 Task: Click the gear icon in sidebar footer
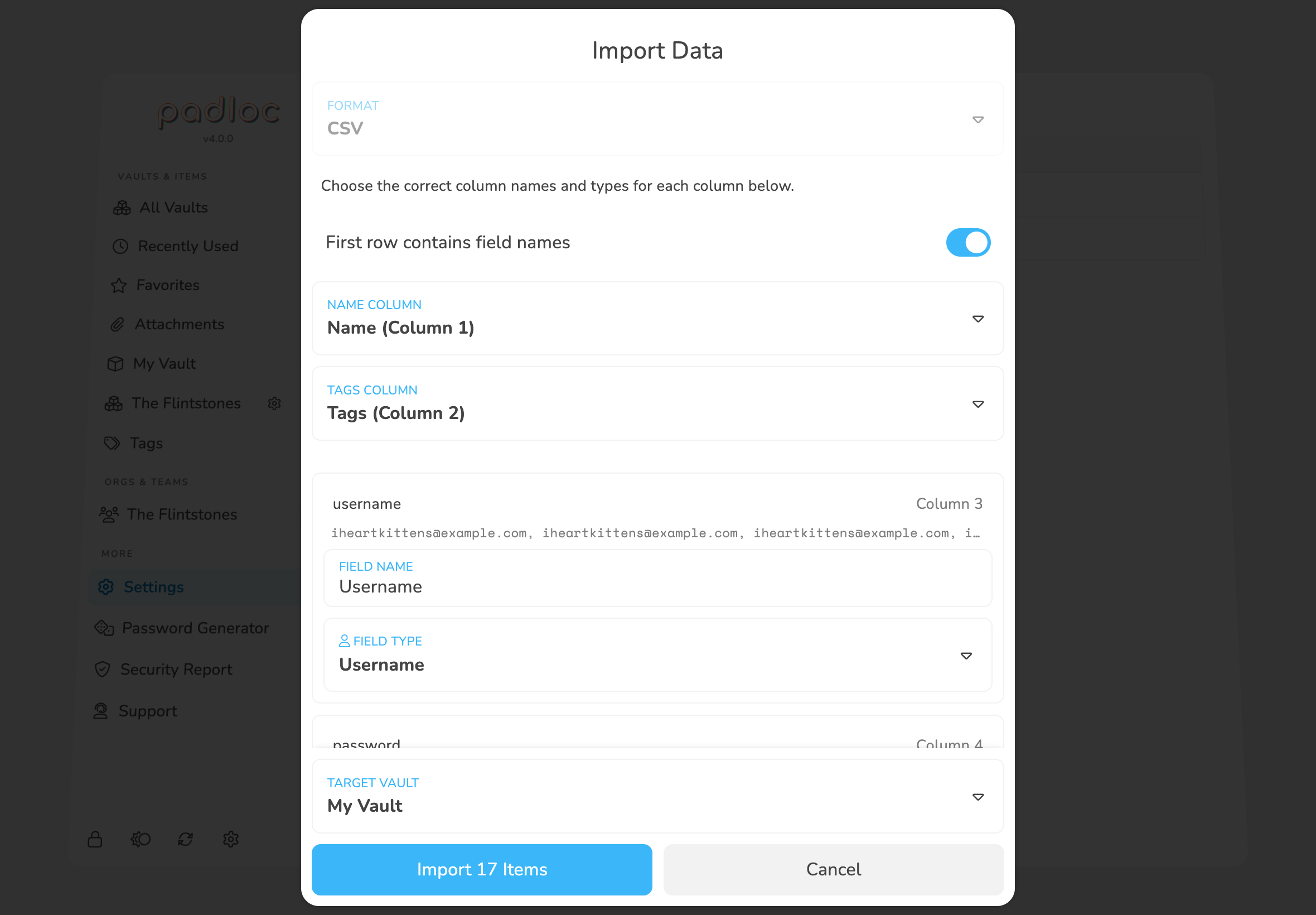(x=231, y=839)
